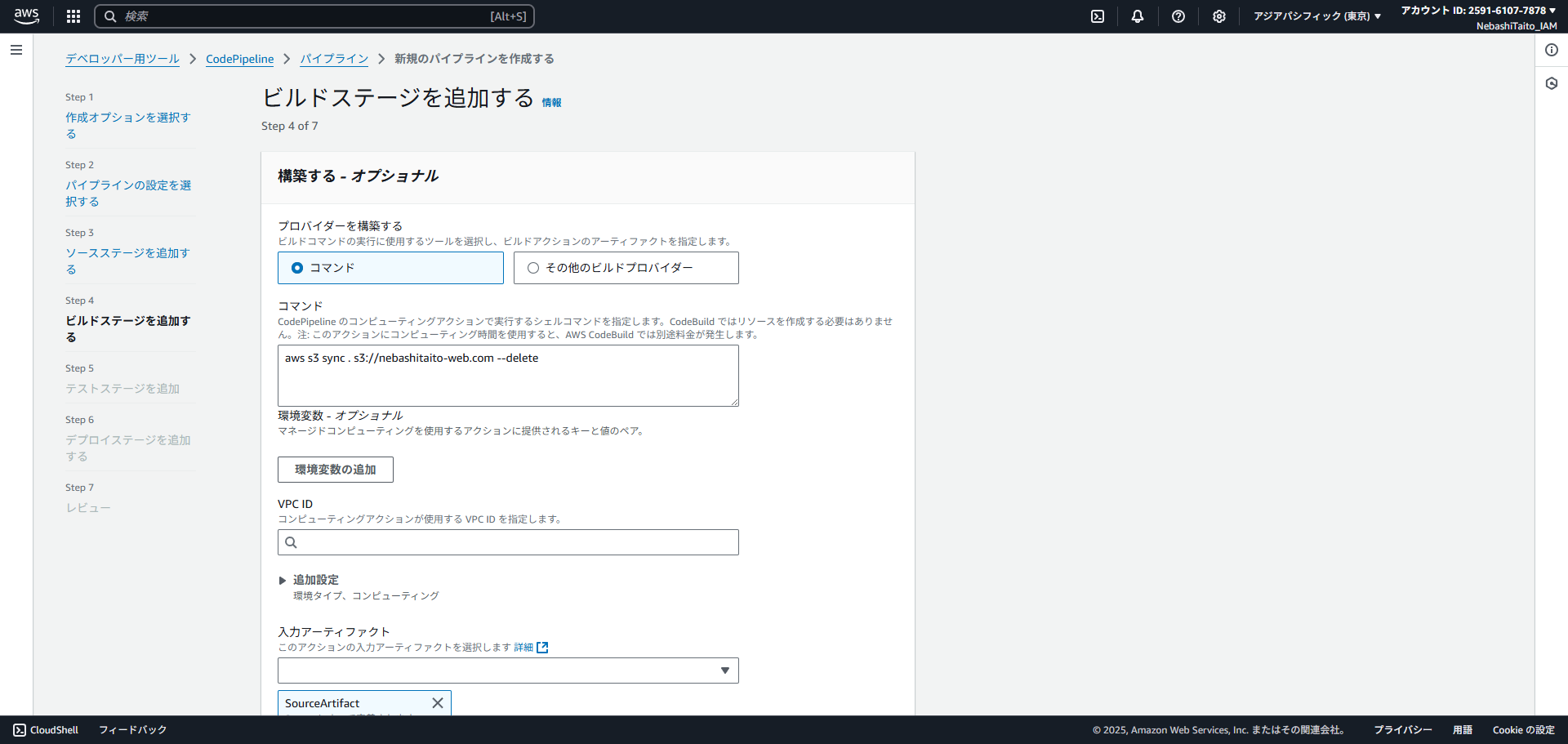
Task: Open the external link icon next to 詳細
Action: tap(542, 648)
